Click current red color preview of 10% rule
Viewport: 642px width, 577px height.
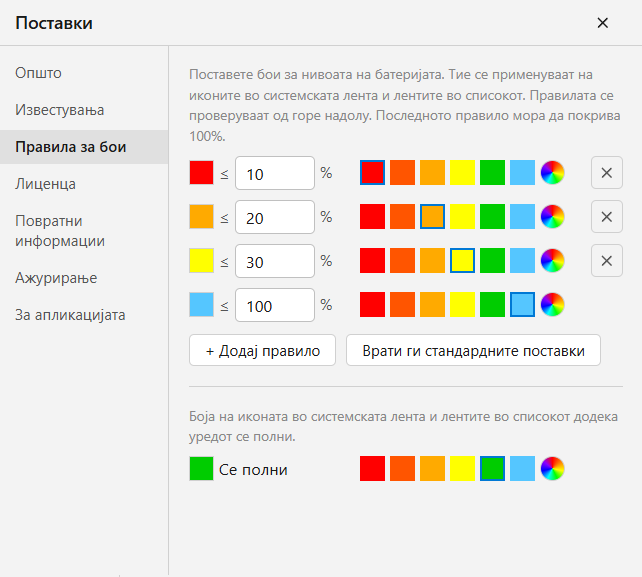click(x=201, y=173)
